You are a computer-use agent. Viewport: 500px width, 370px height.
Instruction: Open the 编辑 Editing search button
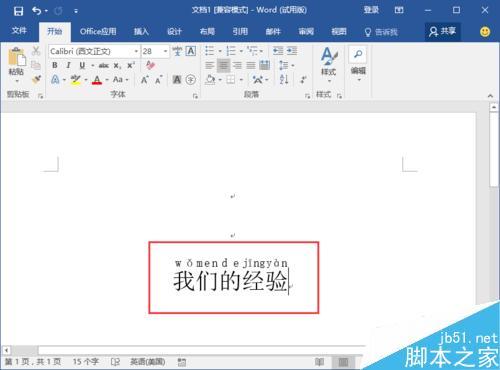358,64
